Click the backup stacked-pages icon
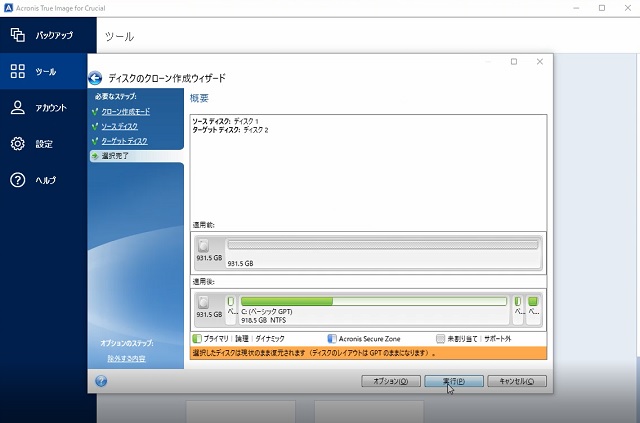Image resolution: width=640 pixels, height=423 pixels. point(18,35)
